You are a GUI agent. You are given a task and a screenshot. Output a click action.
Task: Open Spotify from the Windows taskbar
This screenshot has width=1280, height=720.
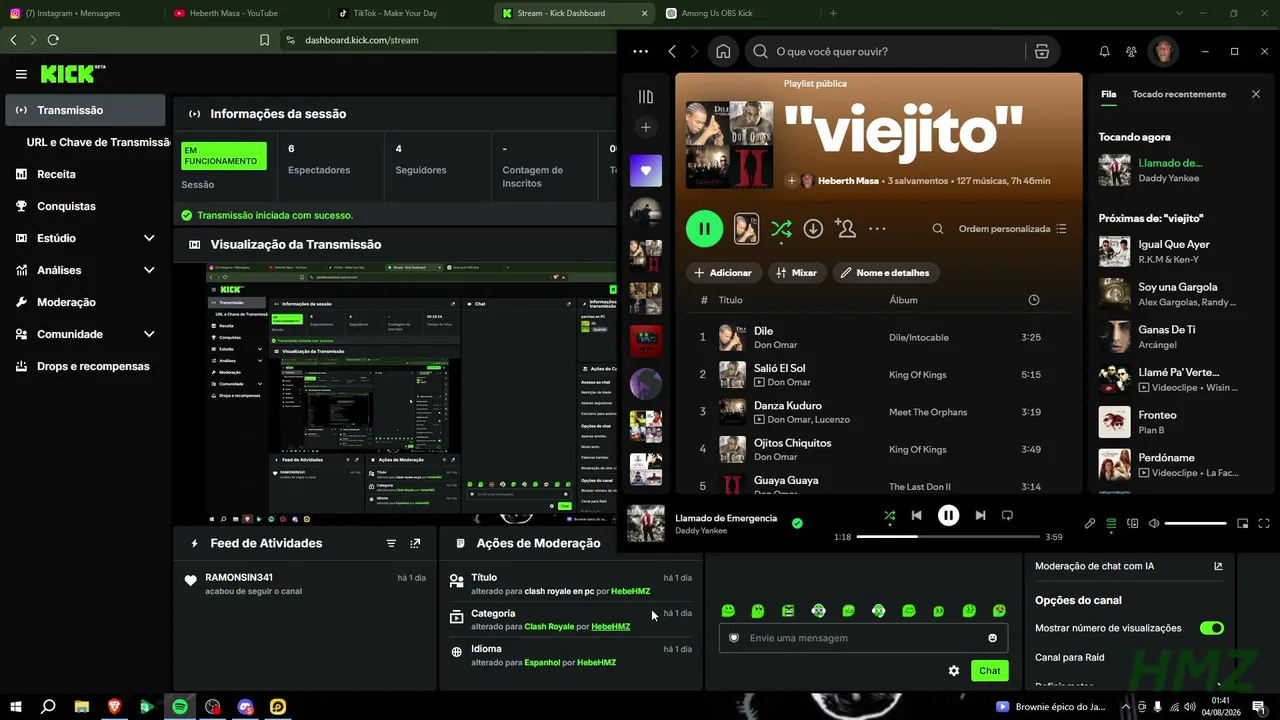180,707
